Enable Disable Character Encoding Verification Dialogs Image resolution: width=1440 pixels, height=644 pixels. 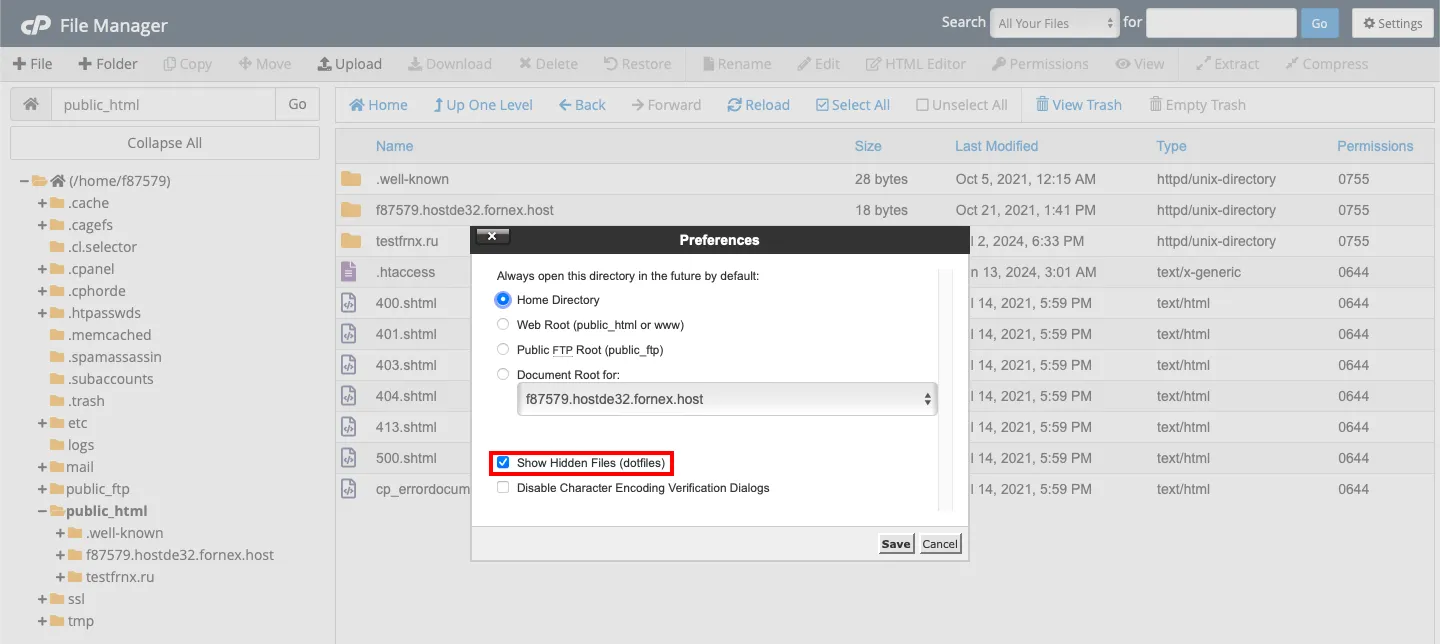click(503, 488)
